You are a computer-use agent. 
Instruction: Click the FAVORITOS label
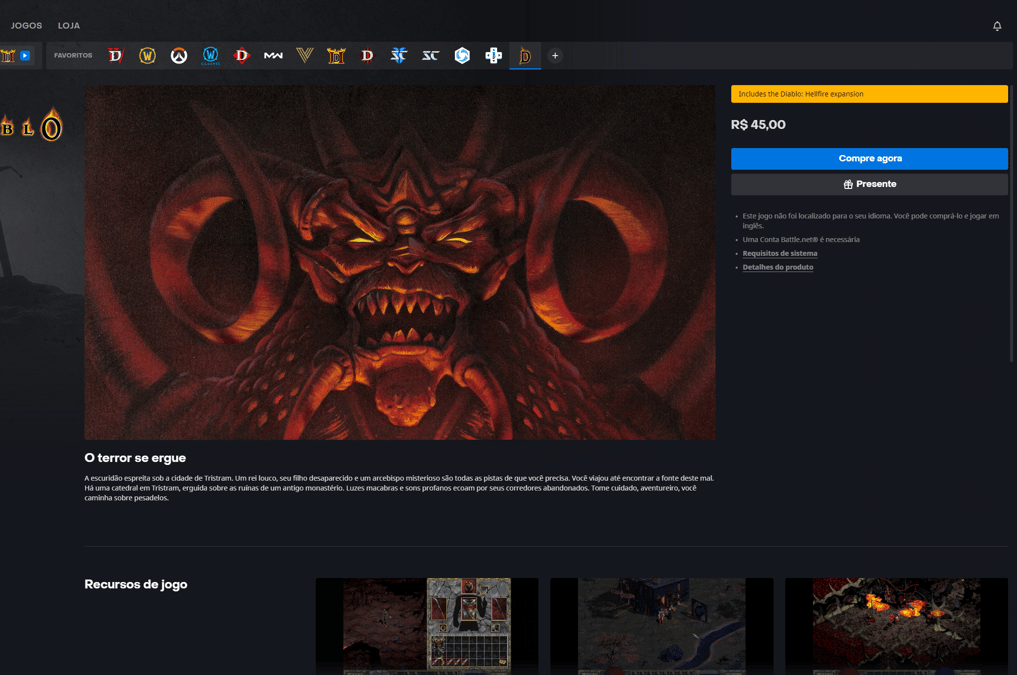(73, 56)
